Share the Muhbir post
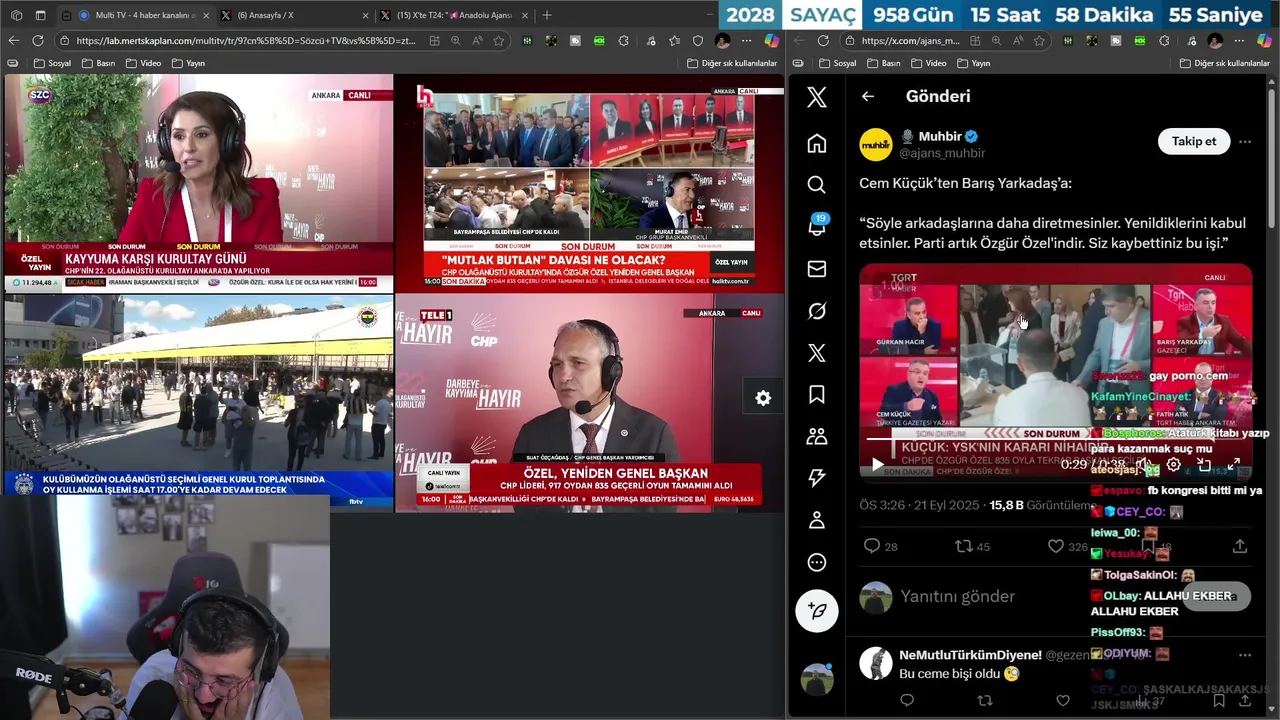The height and width of the screenshot is (720, 1280). coord(1240,546)
